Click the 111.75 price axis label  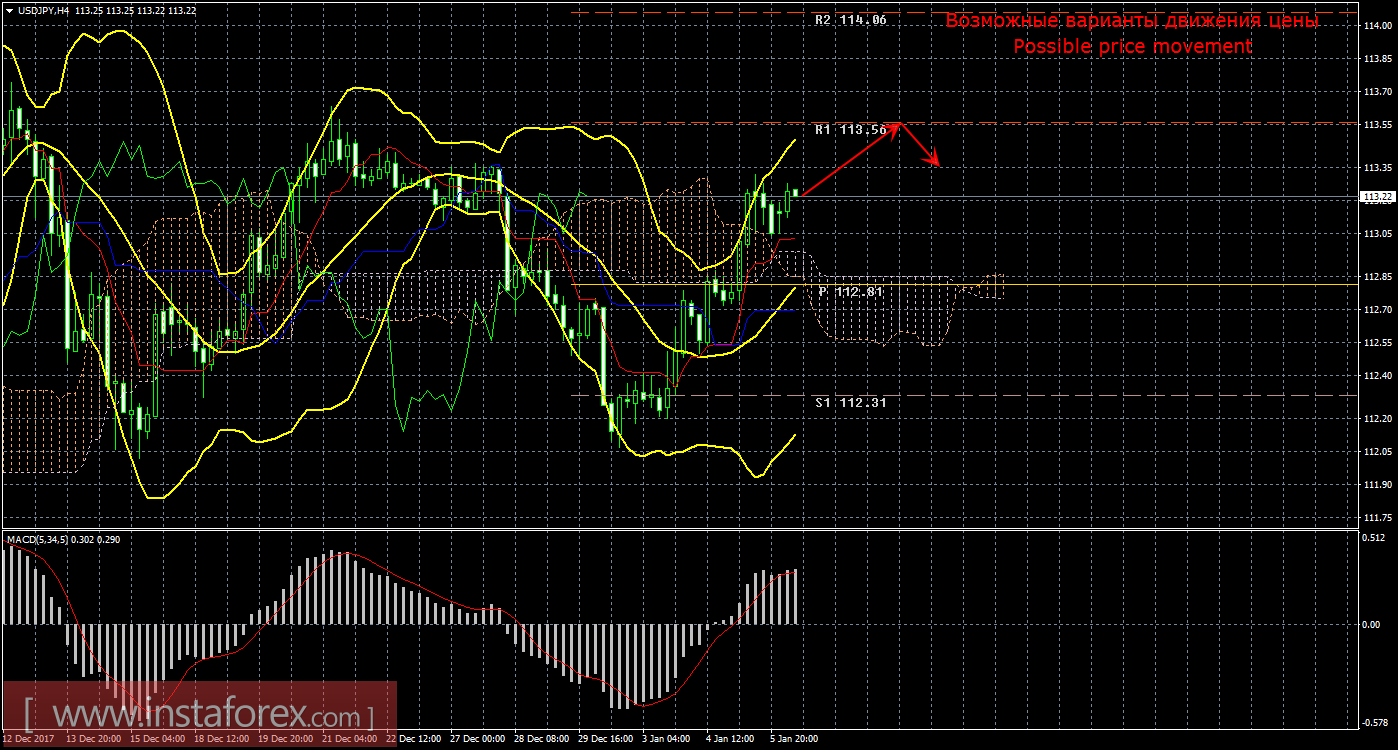tap(1378, 518)
